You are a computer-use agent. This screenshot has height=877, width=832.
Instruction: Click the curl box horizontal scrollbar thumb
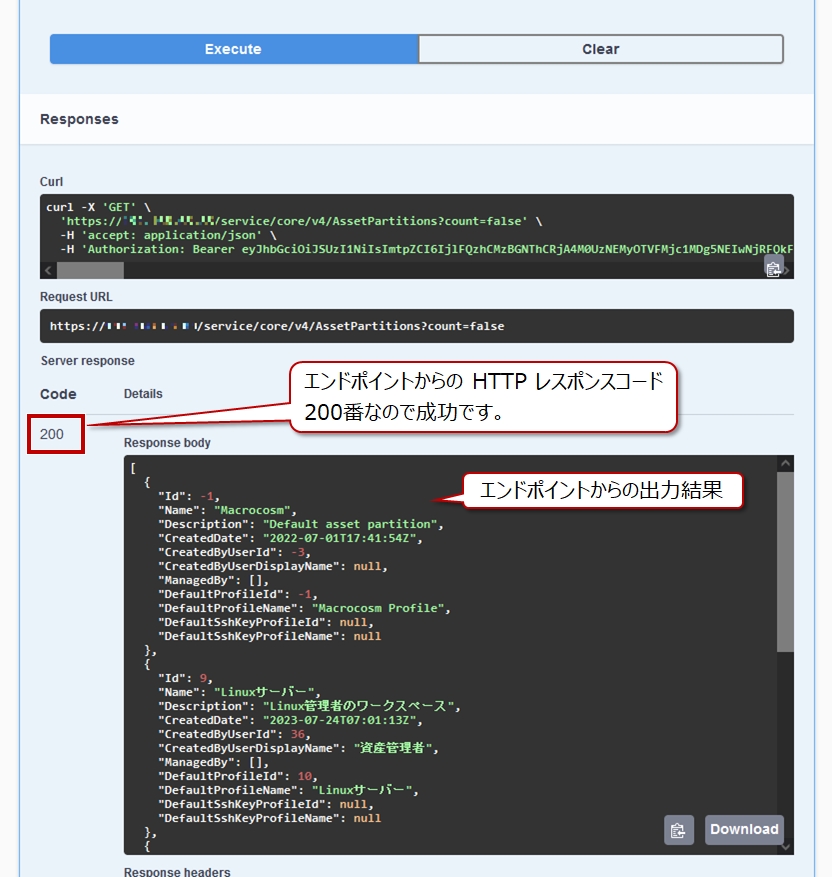tap(90, 271)
